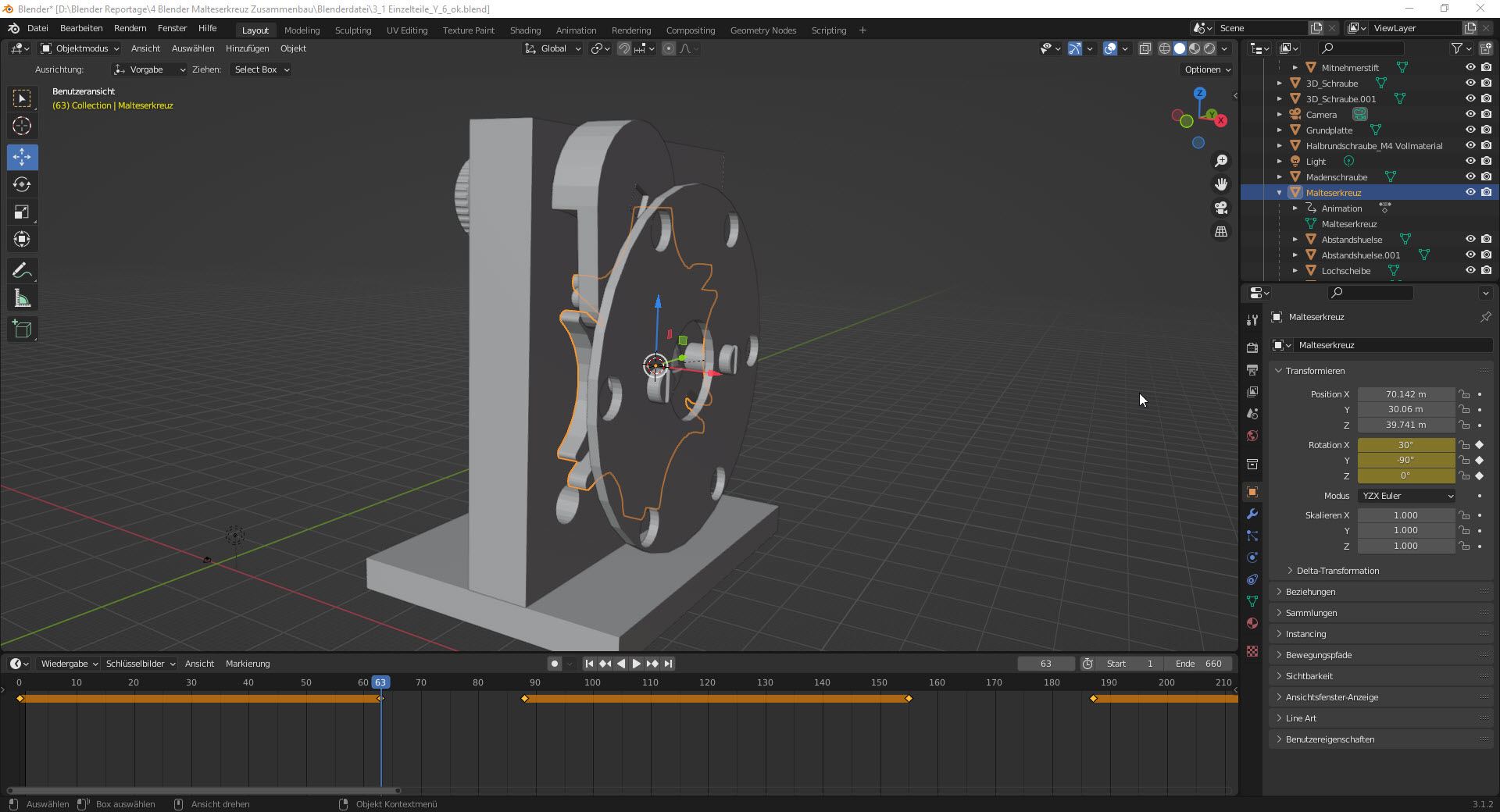1500x812 pixels.
Task: Select the Measure tool
Action: (22, 299)
